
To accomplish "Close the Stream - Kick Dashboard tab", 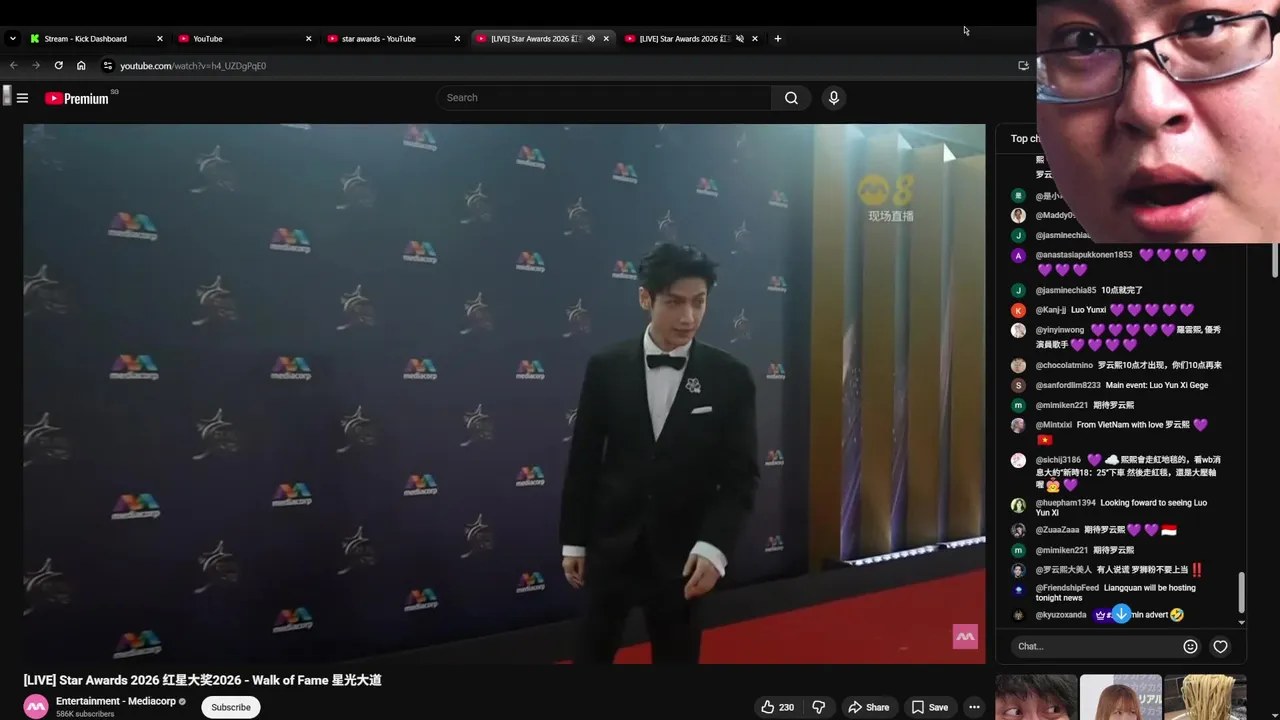I will (159, 39).
